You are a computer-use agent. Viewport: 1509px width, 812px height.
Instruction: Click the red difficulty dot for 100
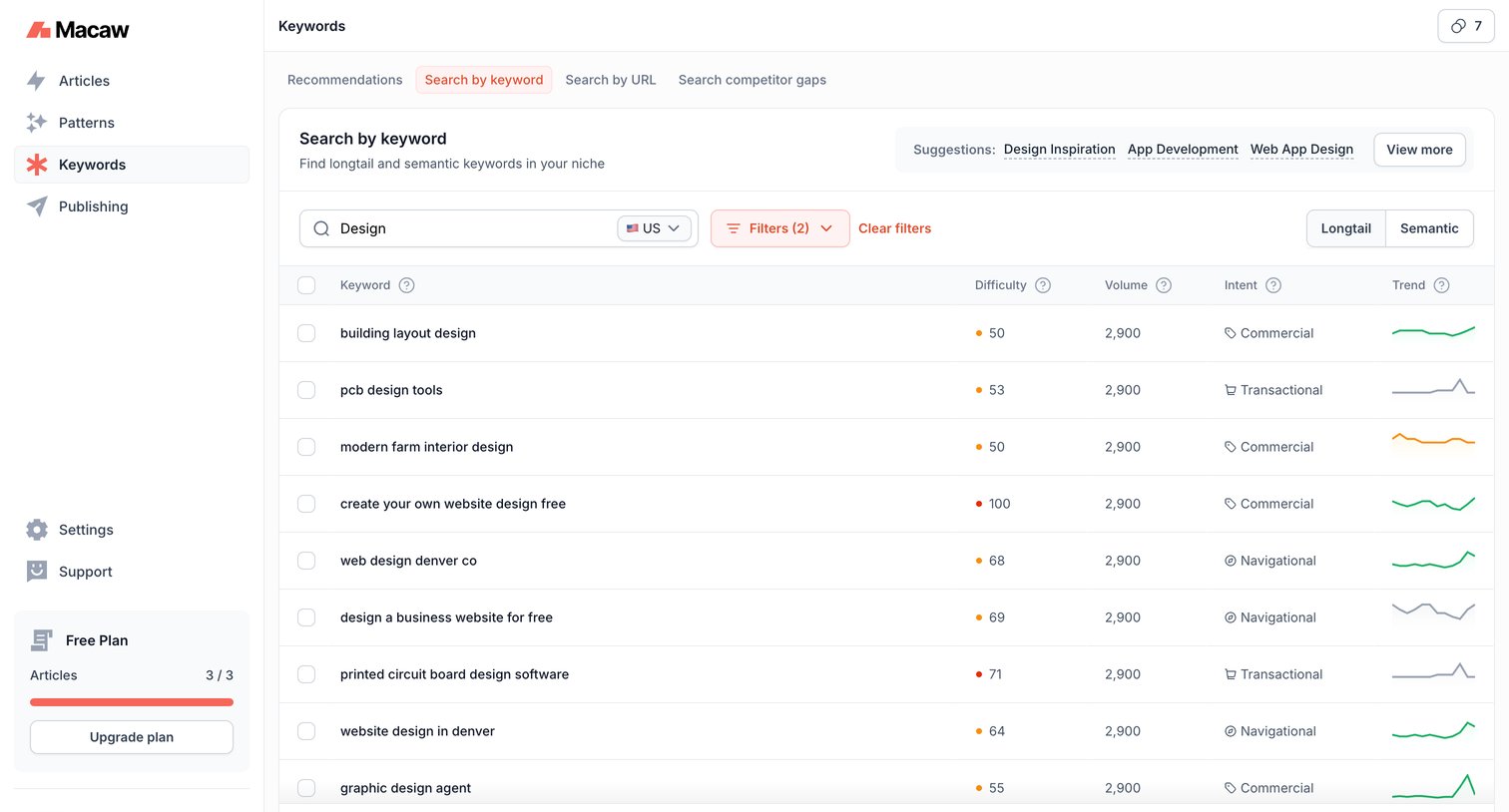(x=979, y=504)
